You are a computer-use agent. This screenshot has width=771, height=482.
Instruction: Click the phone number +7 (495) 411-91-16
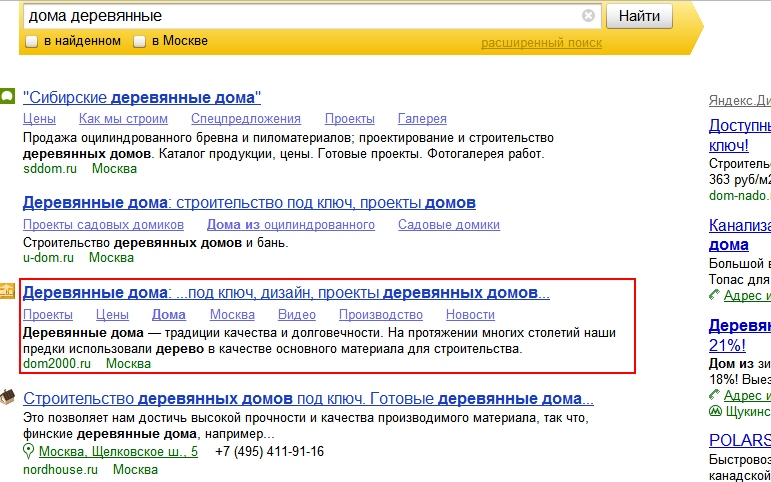(269, 452)
